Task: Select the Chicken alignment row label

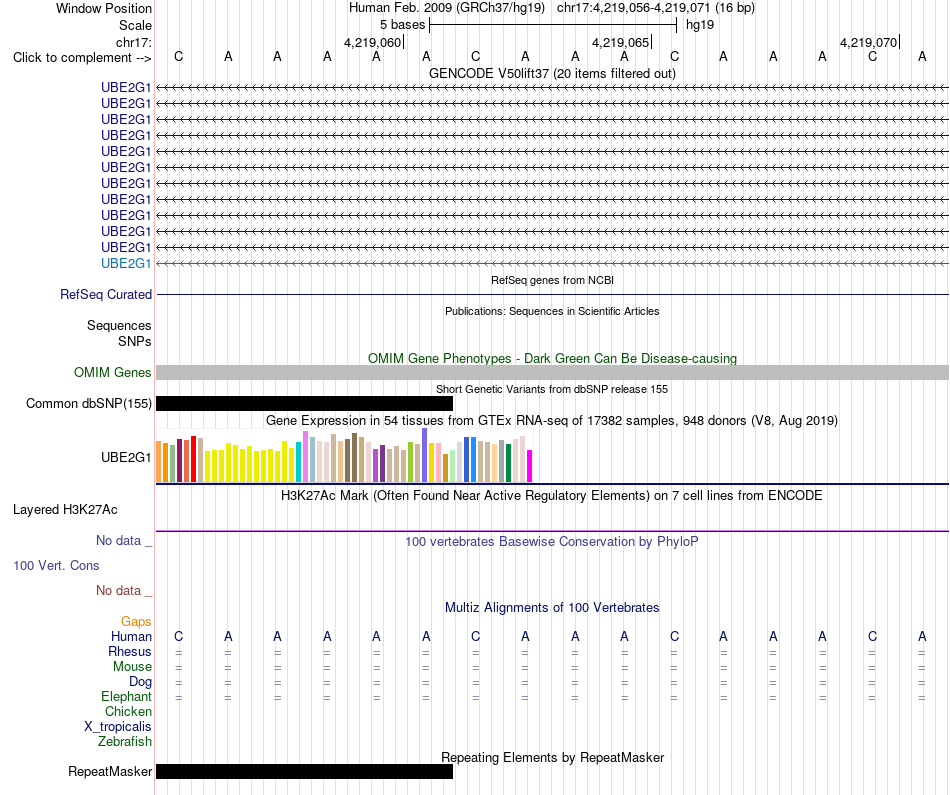Action: (x=128, y=711)
